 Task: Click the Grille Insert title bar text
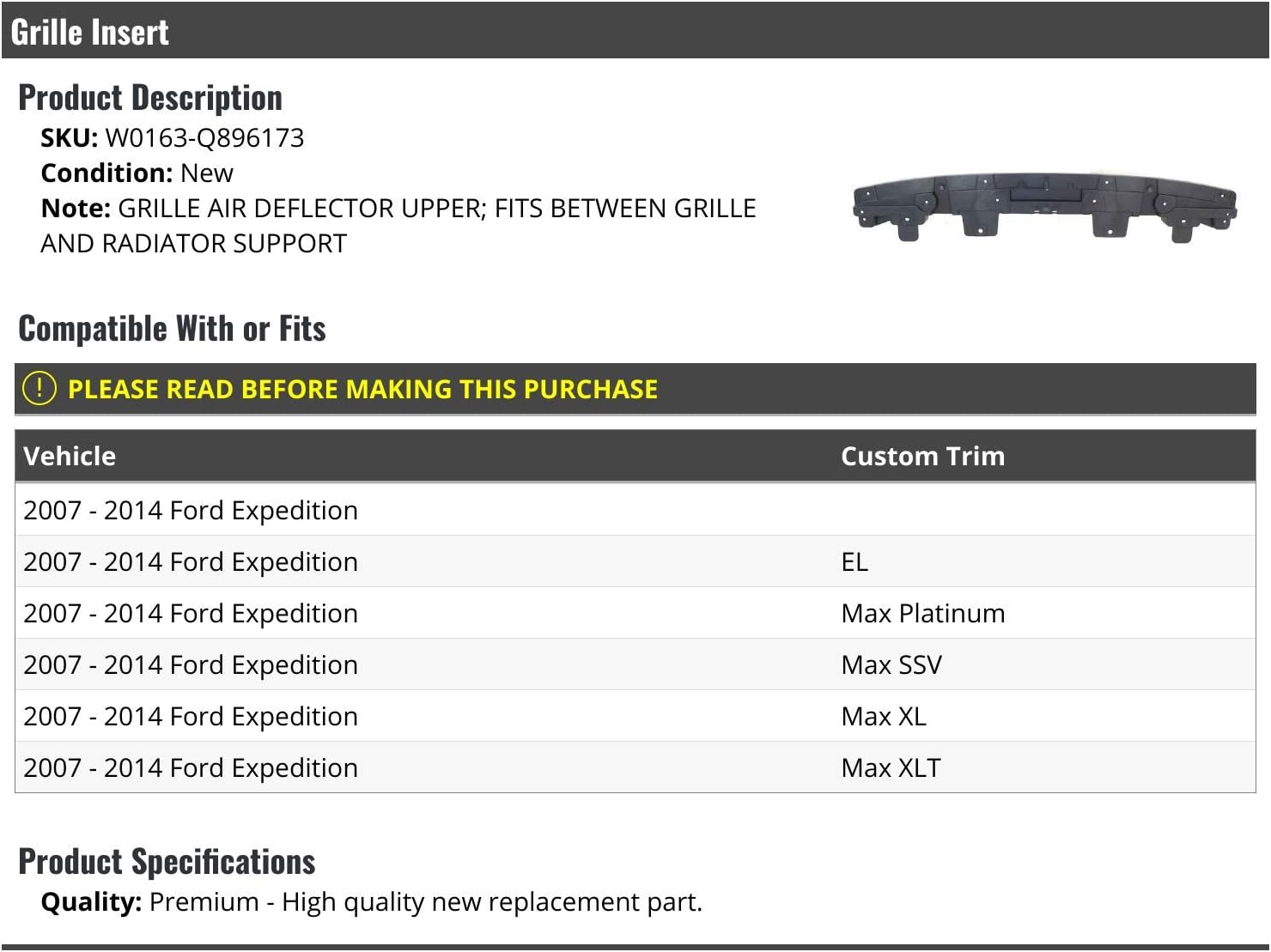point(90,32)
